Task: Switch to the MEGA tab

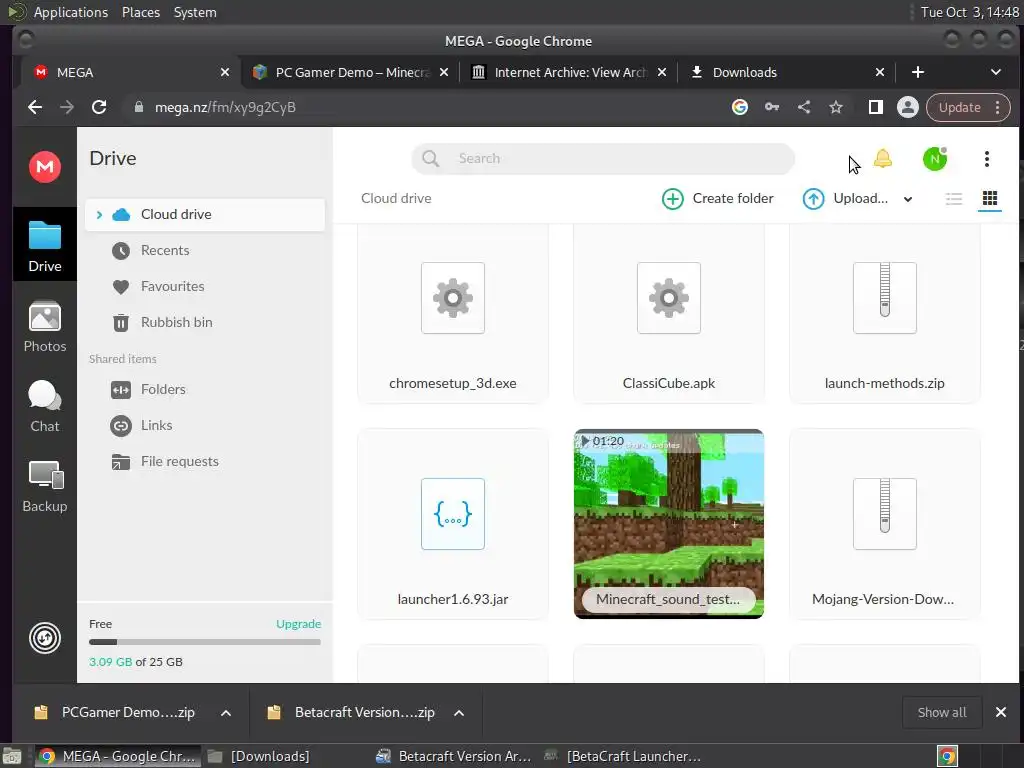Action: [131, 72]
